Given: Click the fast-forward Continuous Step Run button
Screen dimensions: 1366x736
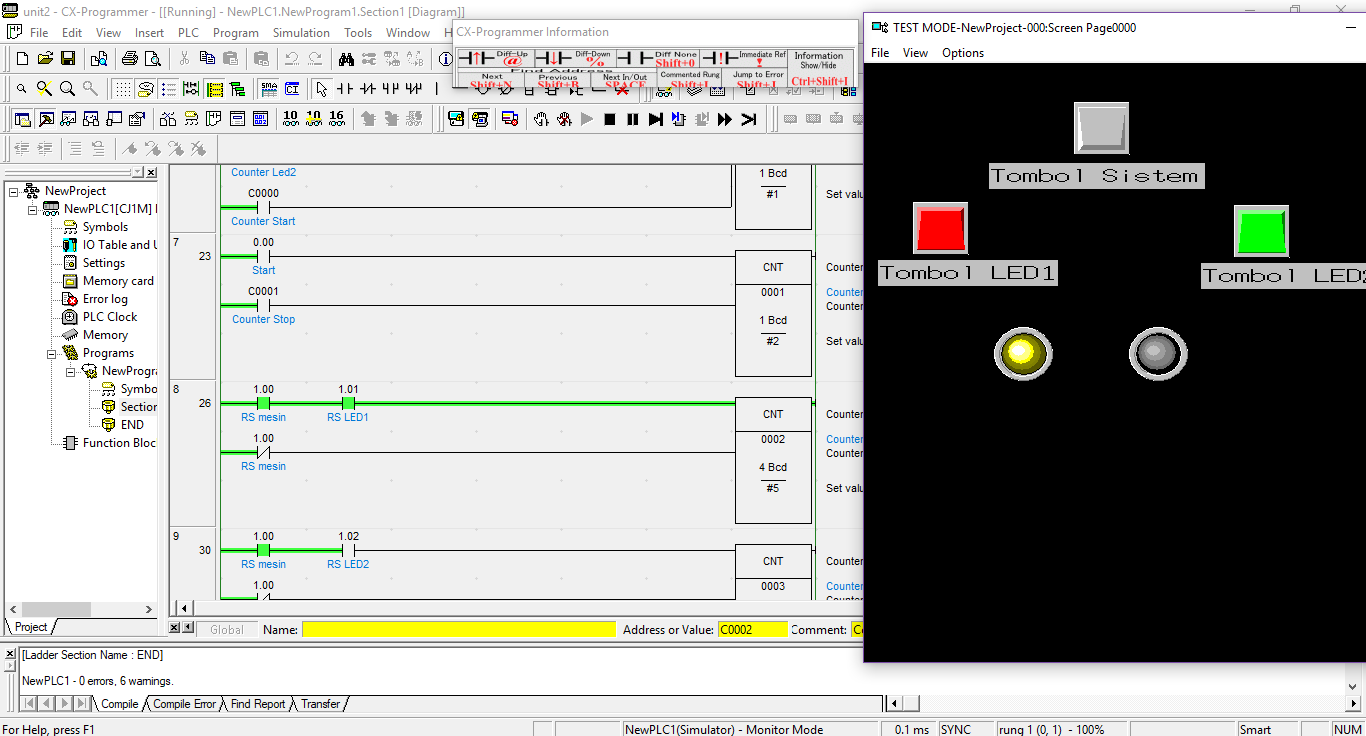Looking at the screenshot, I should tap(725, 119).
